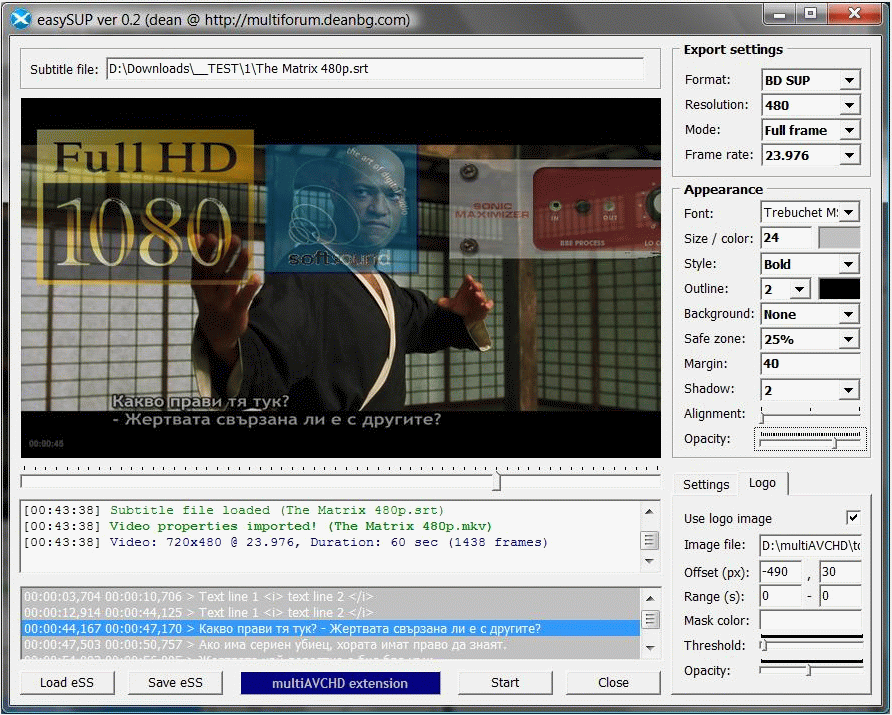Click the video preview position slider
The image size is (892, 715).
coord(340,478)
